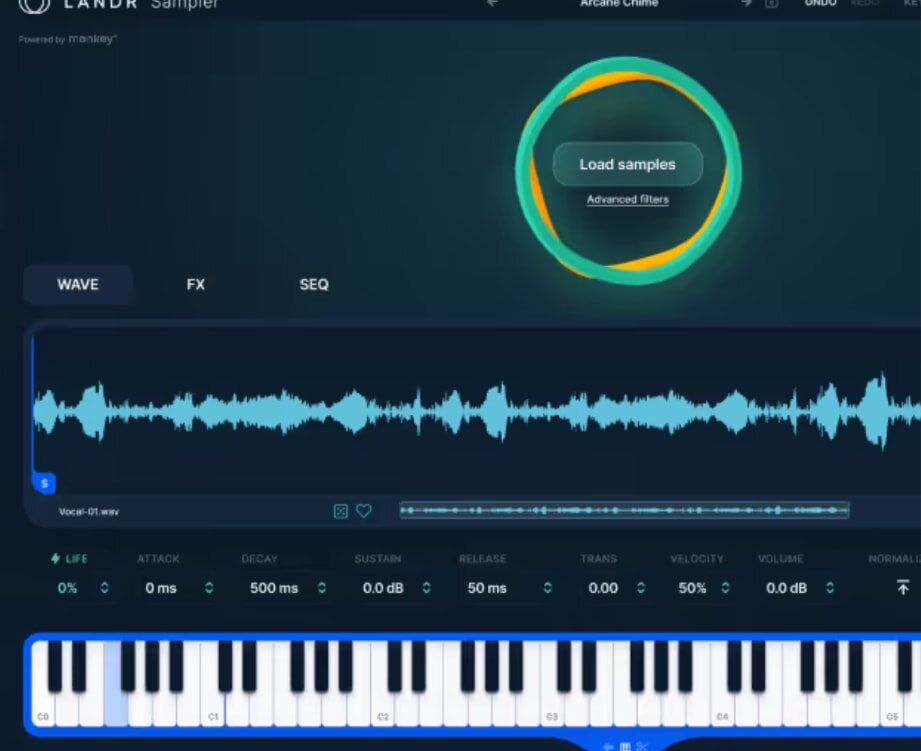The height and width of the screenshot is (751, 921).
Task: Click the move arrows icon under the piano
Action: tap(607, 745)
